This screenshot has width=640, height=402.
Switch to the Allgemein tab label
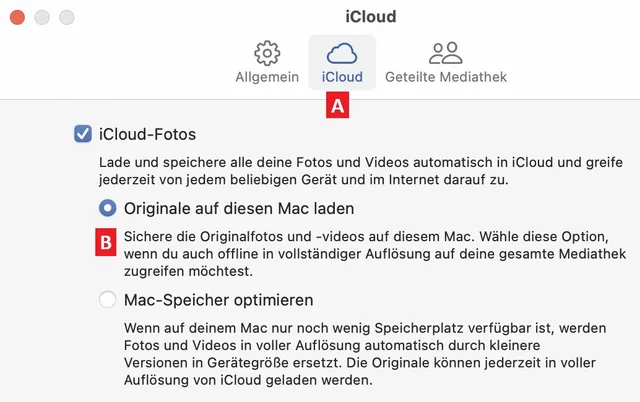(x=267, y=77)
